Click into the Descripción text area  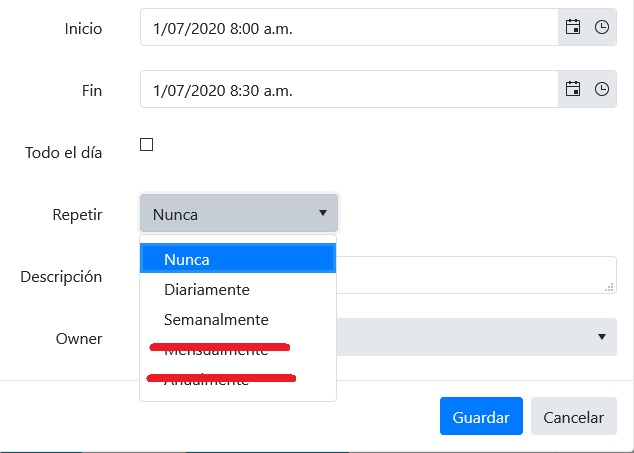[x=476, y=274]
